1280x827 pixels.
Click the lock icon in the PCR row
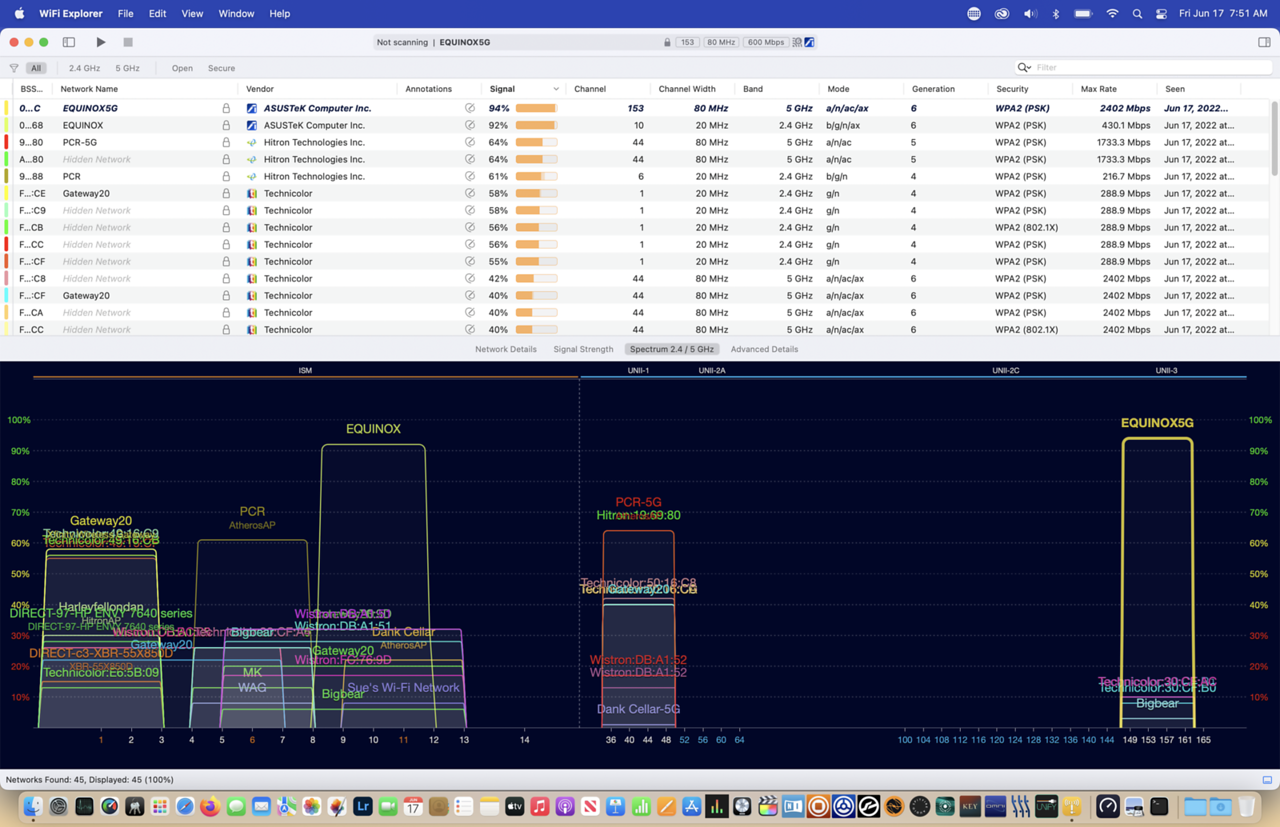point(226,176)
